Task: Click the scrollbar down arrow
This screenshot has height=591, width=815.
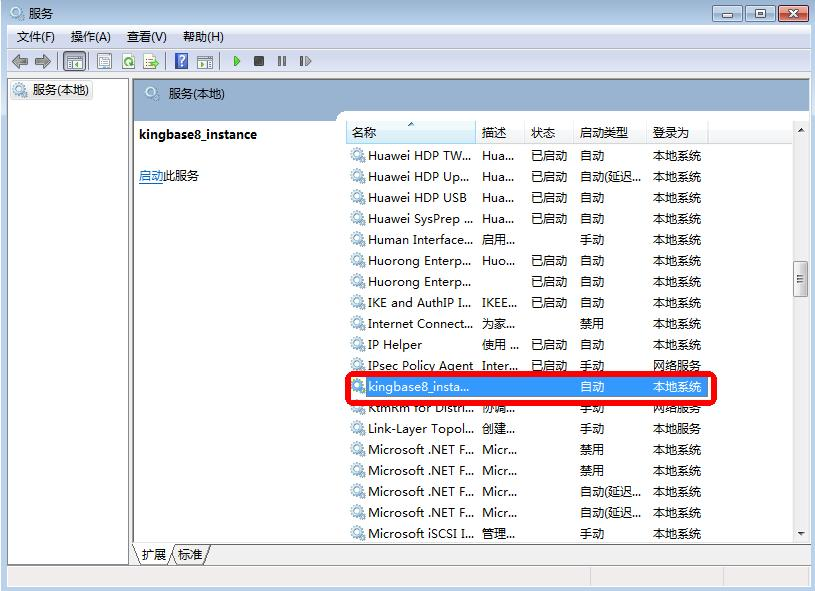Action: [x=800, y=534]
